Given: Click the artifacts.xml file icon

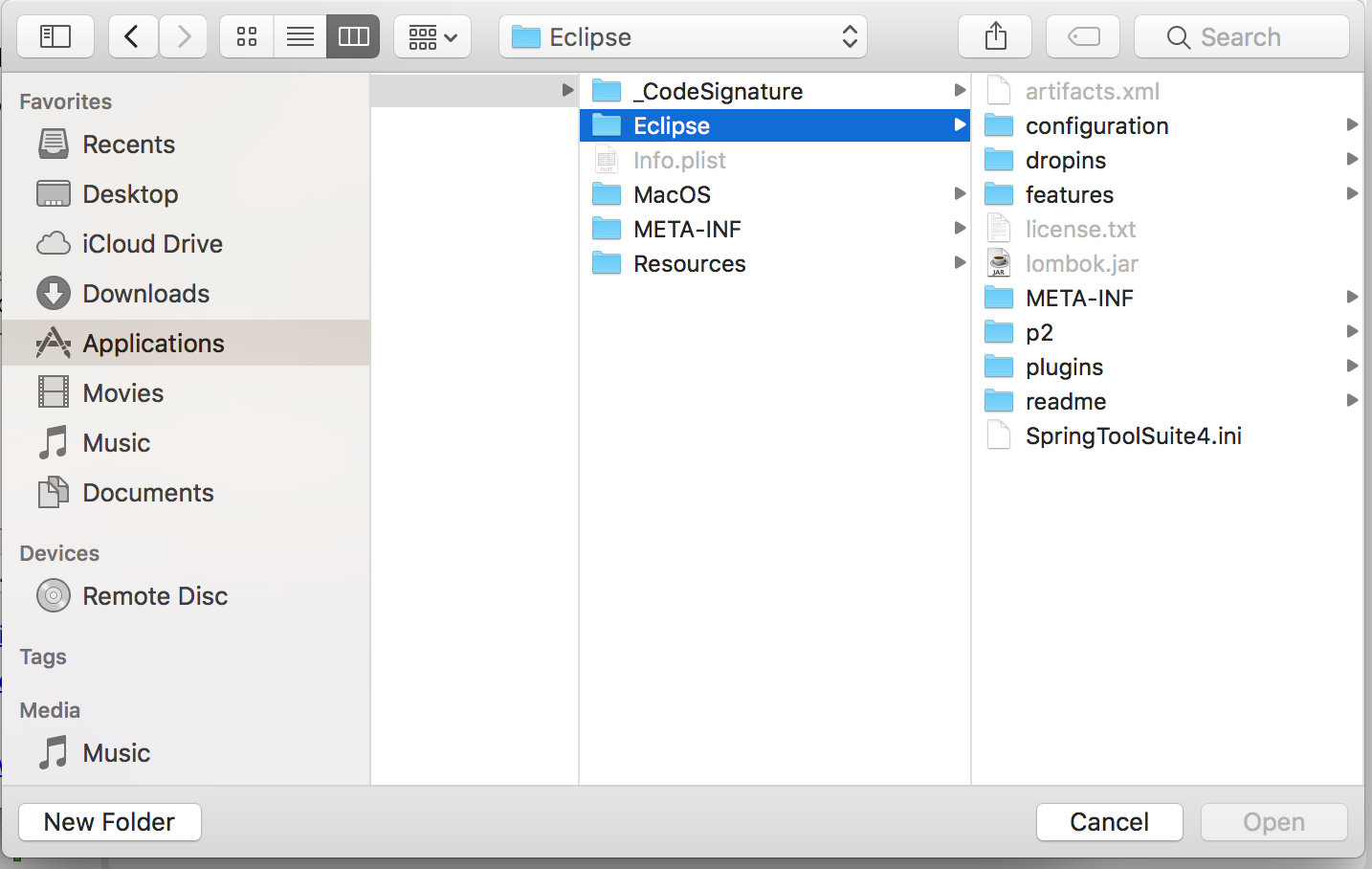Looking at the screenshot, I should tap(999, 91).
